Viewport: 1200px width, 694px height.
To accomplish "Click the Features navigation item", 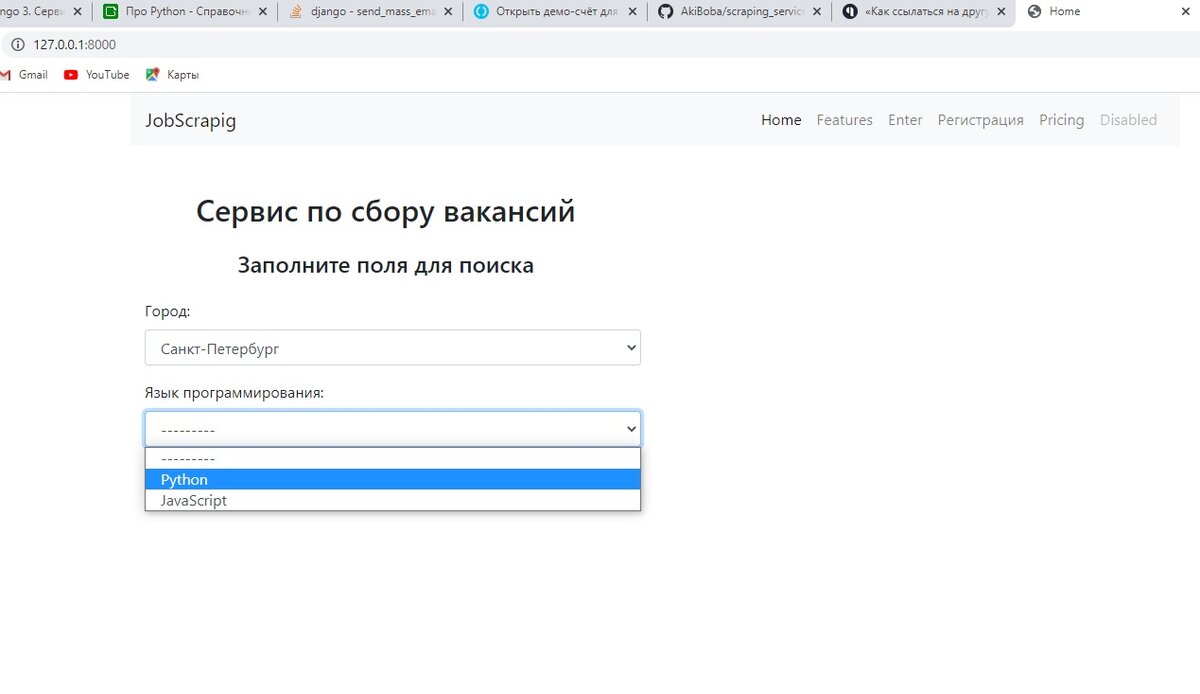I will pyautogui.click(x=844, y=119).
